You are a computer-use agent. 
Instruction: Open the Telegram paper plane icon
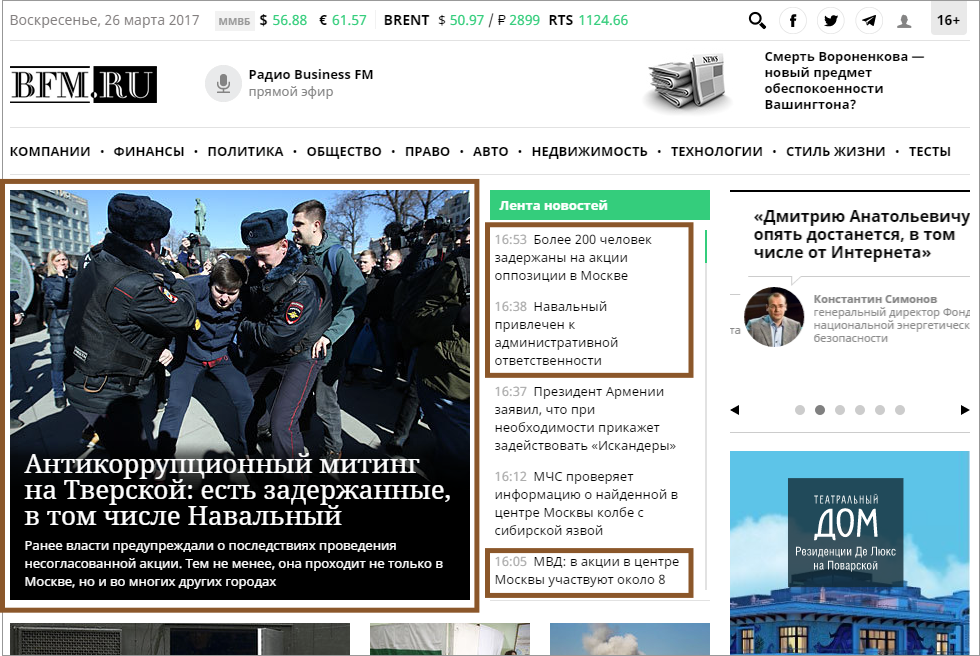pyautogui.click(x=868, y=20)
